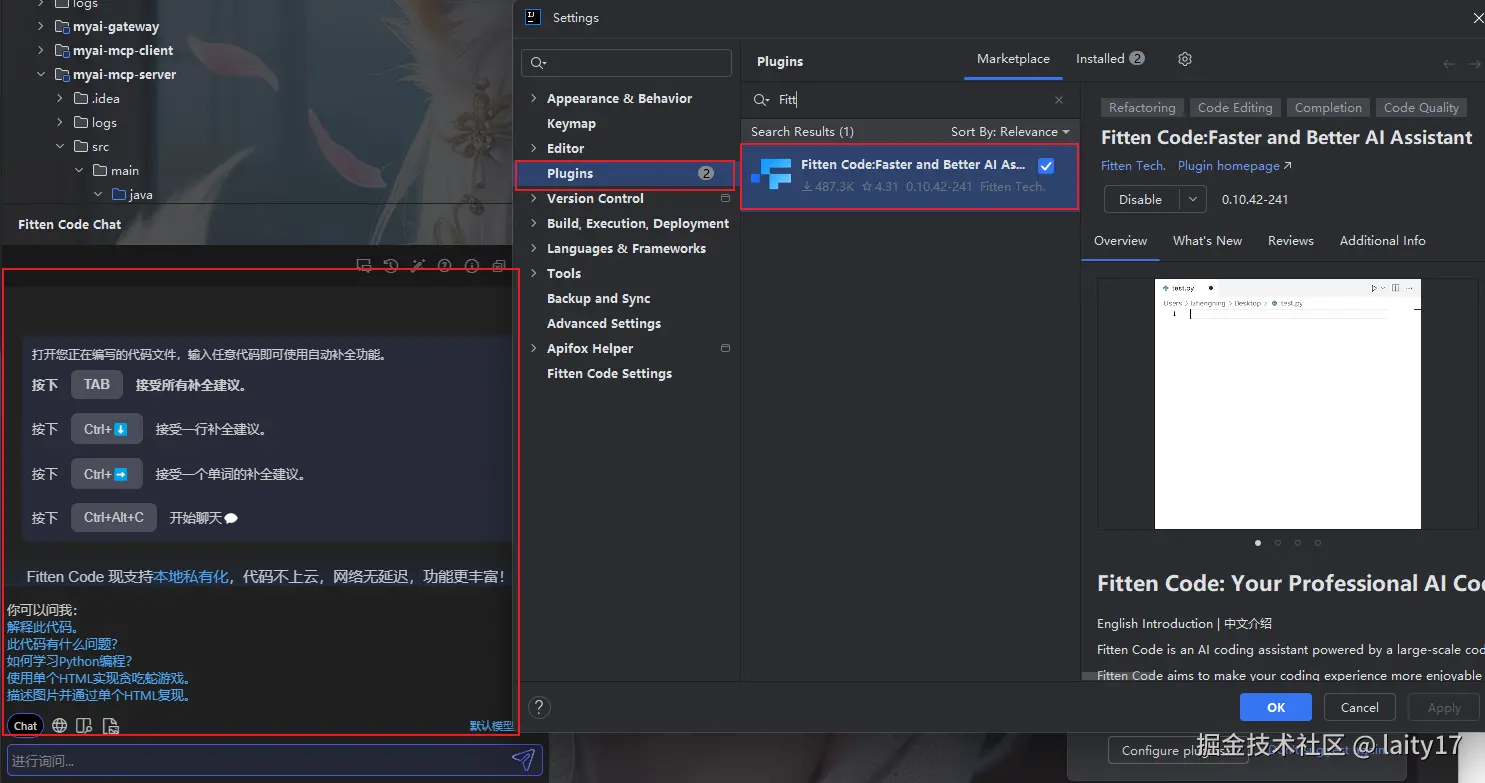This screenshot has width=1485, height=783.
Task: Open the Reviews tab
Action: point(1290,241)
